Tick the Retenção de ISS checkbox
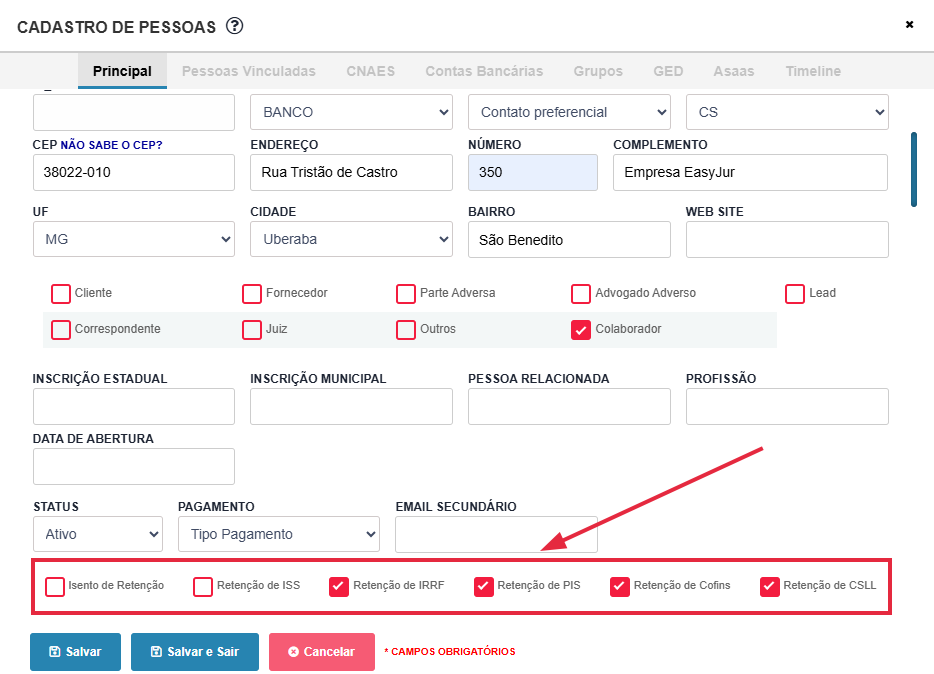The image size is (934, 674). (203, 587)
